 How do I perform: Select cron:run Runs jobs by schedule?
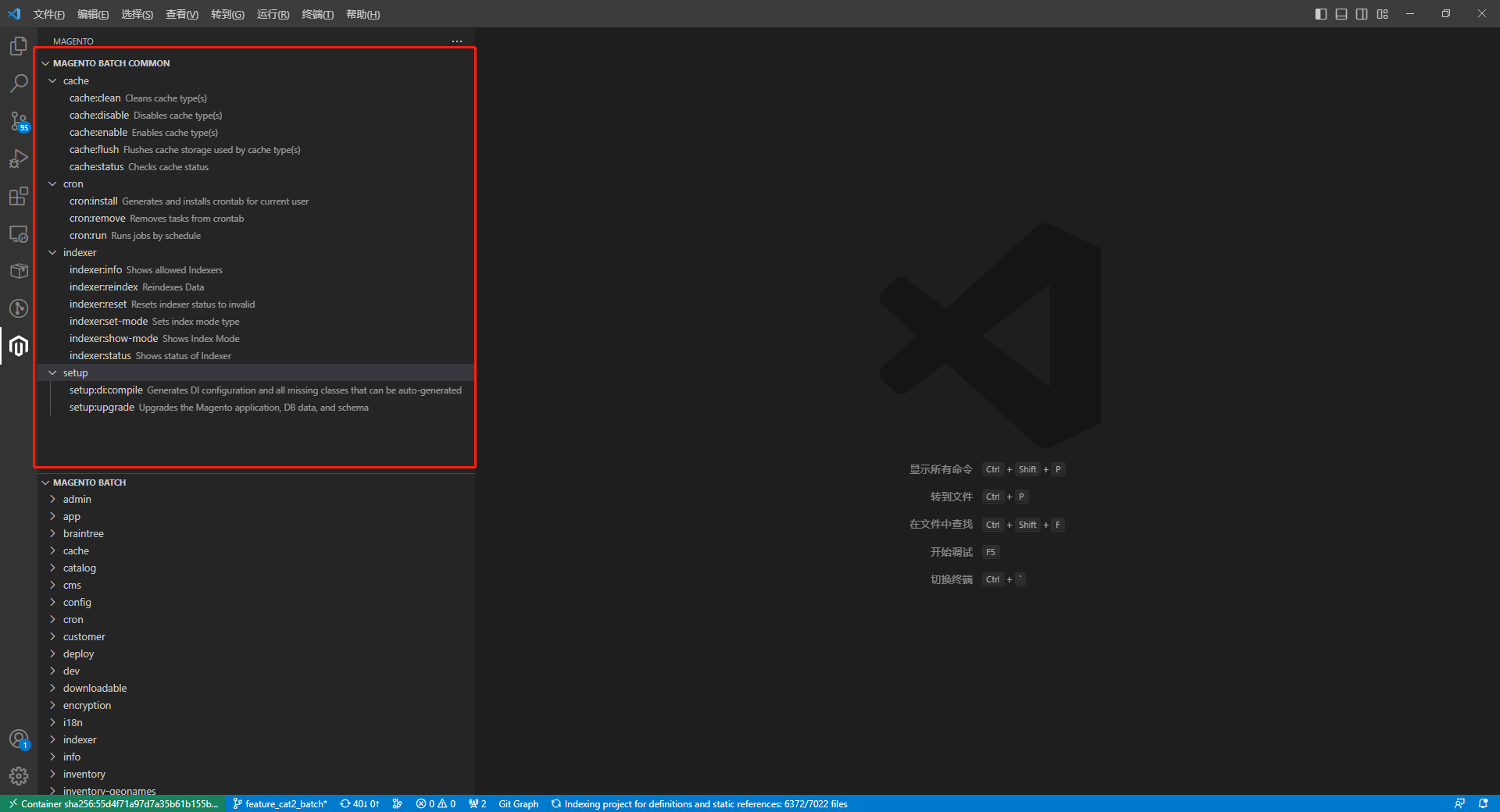[x=255, y=235]
